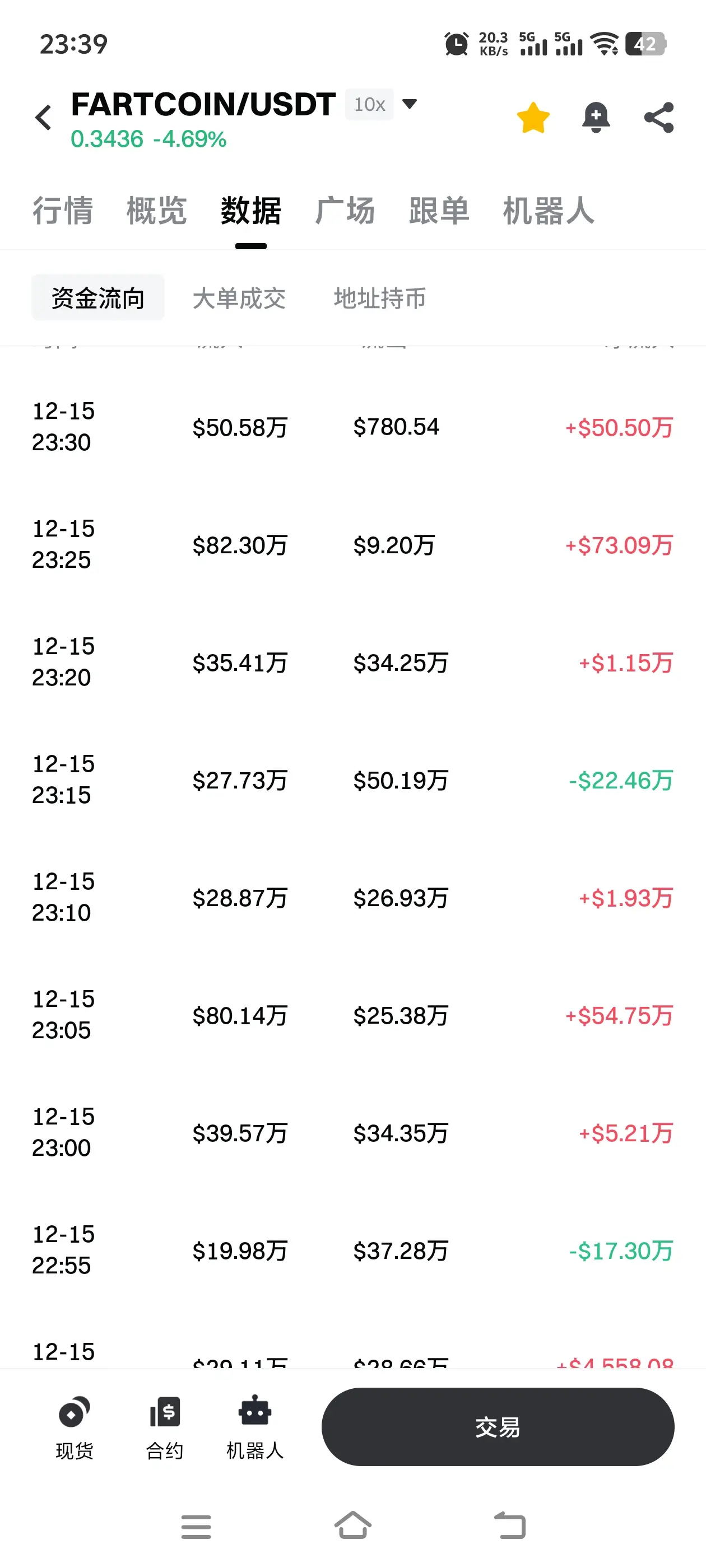The height and width of the screenshot is (1568, 706).
Task: Switch to 大单成交 sub-tab
Action: click(x=239, y=298)
